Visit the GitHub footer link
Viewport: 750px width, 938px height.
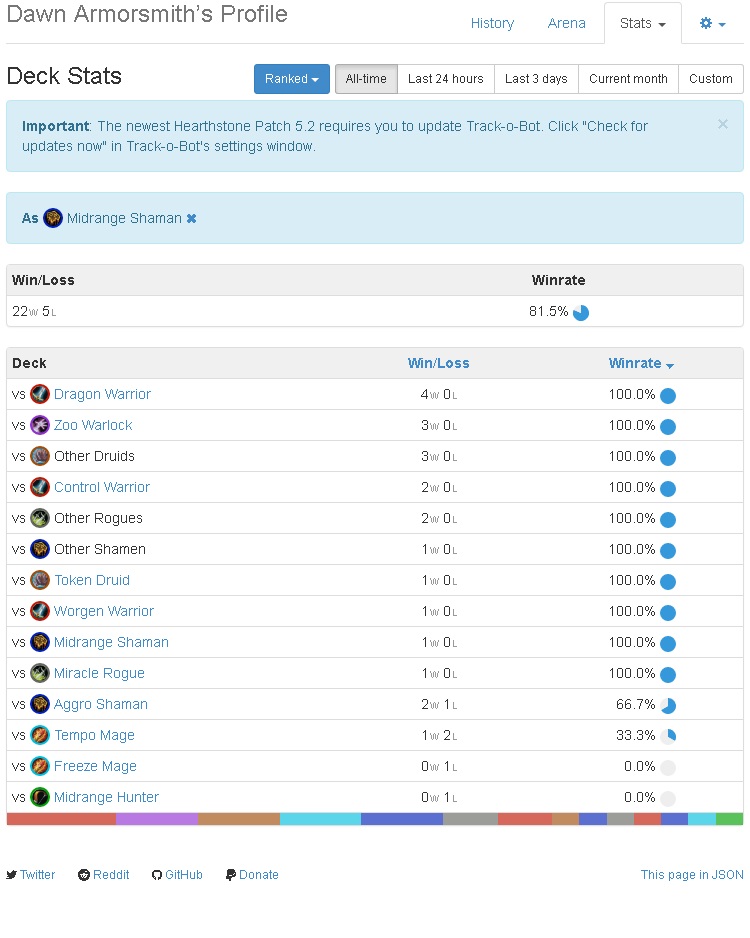(177, 874)
